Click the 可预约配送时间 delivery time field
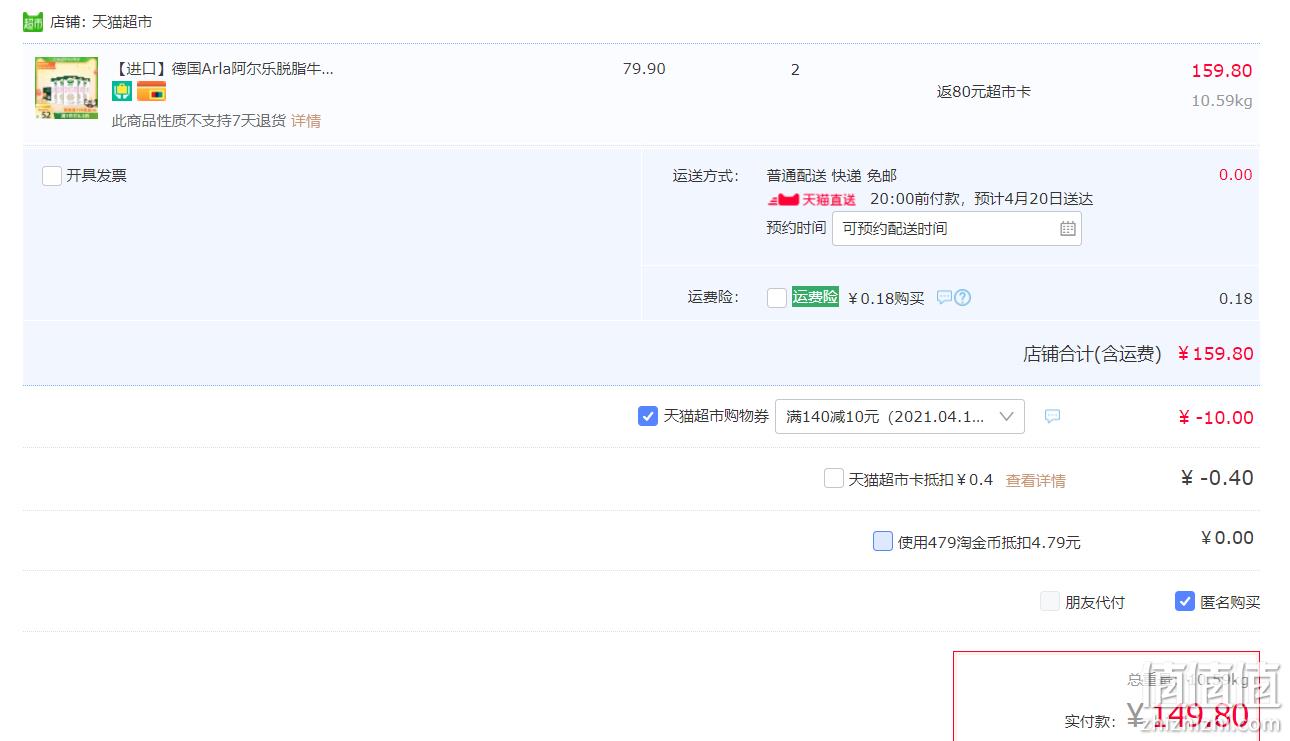The height and width of the screenshot is (741, 1290). 956,229
